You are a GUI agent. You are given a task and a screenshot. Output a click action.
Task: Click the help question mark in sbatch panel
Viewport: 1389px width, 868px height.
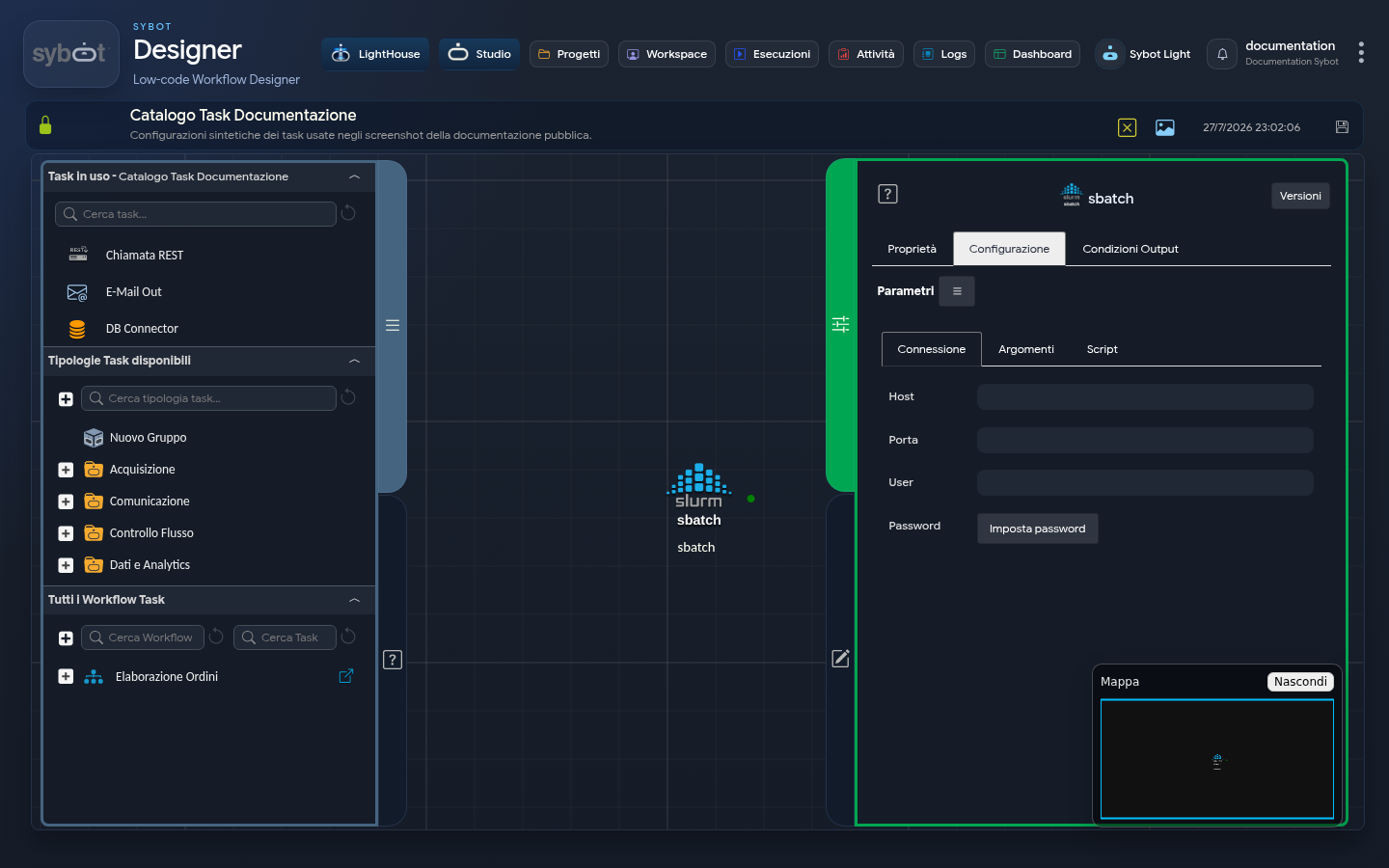pyautogui.click(x=887, y=194)
